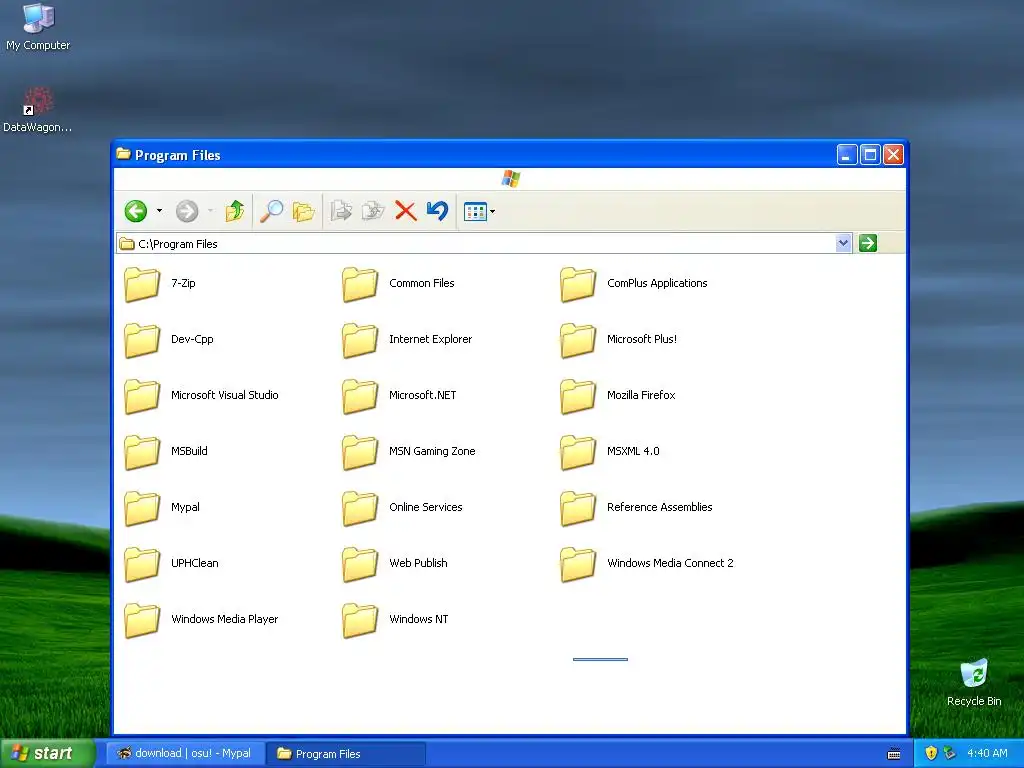The width and height of the screenshot is (1024, 768).
Task: Click the red Delete X icon
Action: (406, 211)
